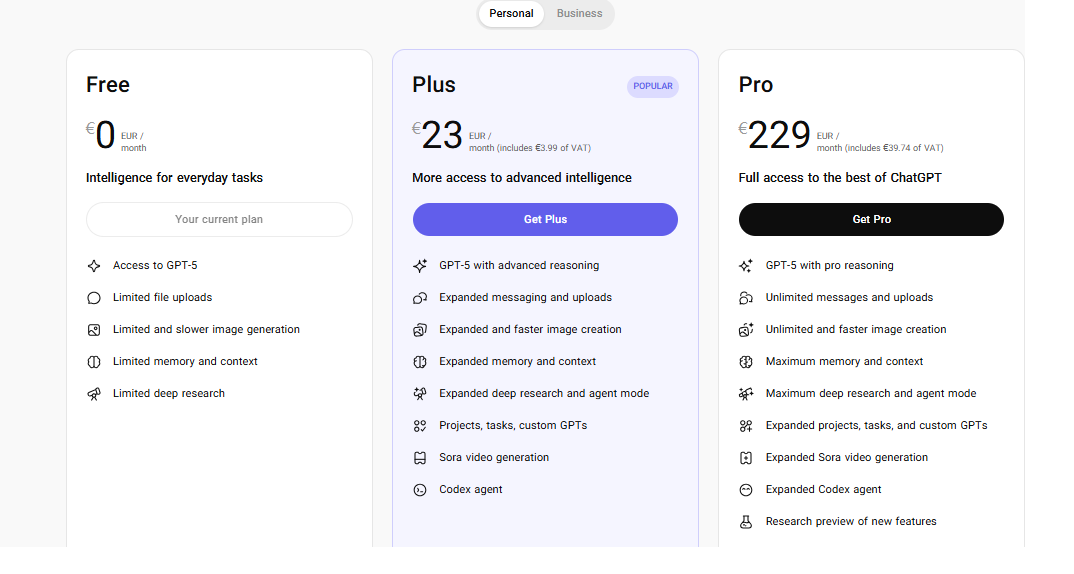The height and width of the screenshot is (574, 1074).
Task: Click 'Sora video generation' text in Plus
Action: [494, 458]
